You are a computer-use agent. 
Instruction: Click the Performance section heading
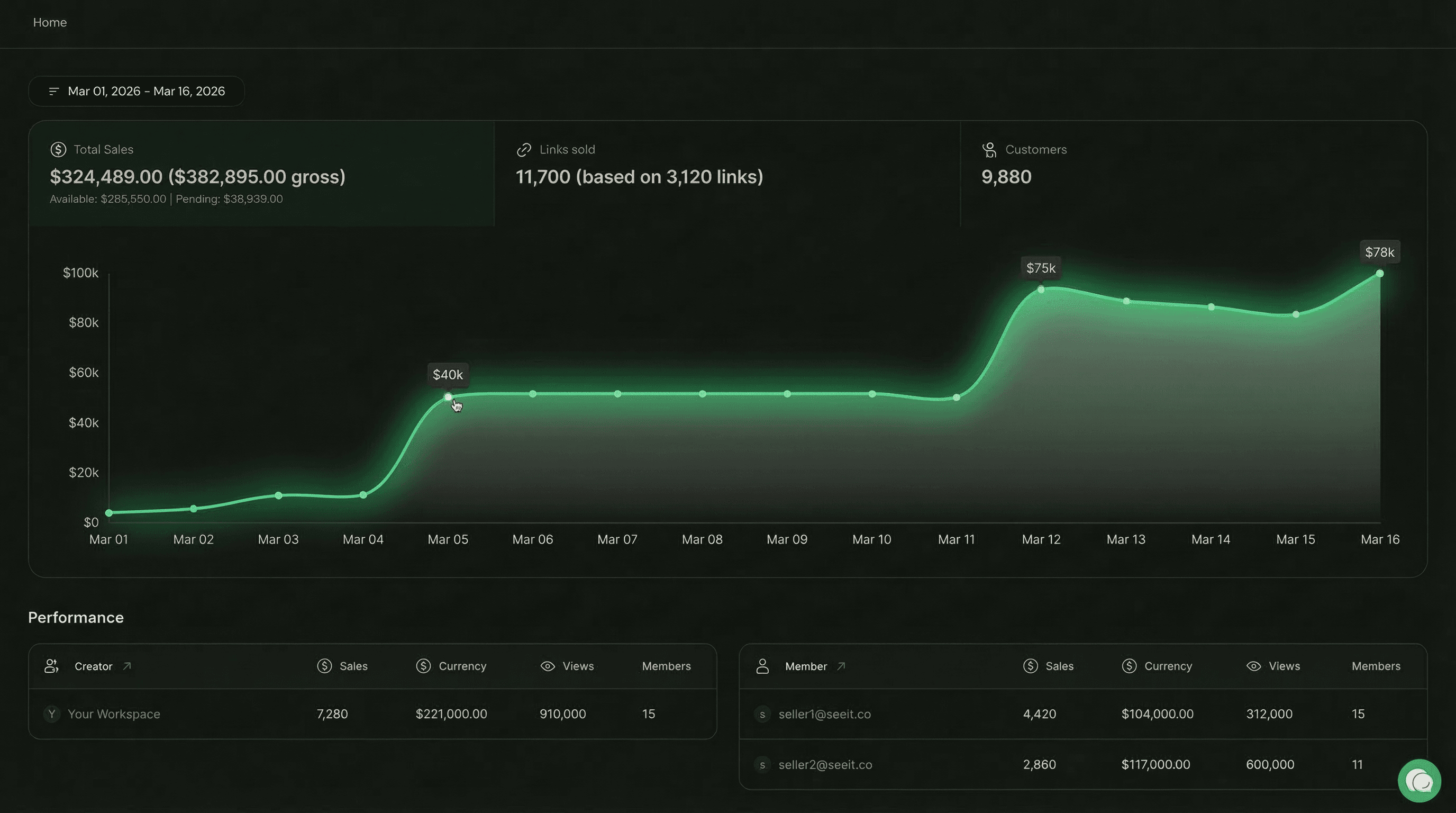point(76,617)
